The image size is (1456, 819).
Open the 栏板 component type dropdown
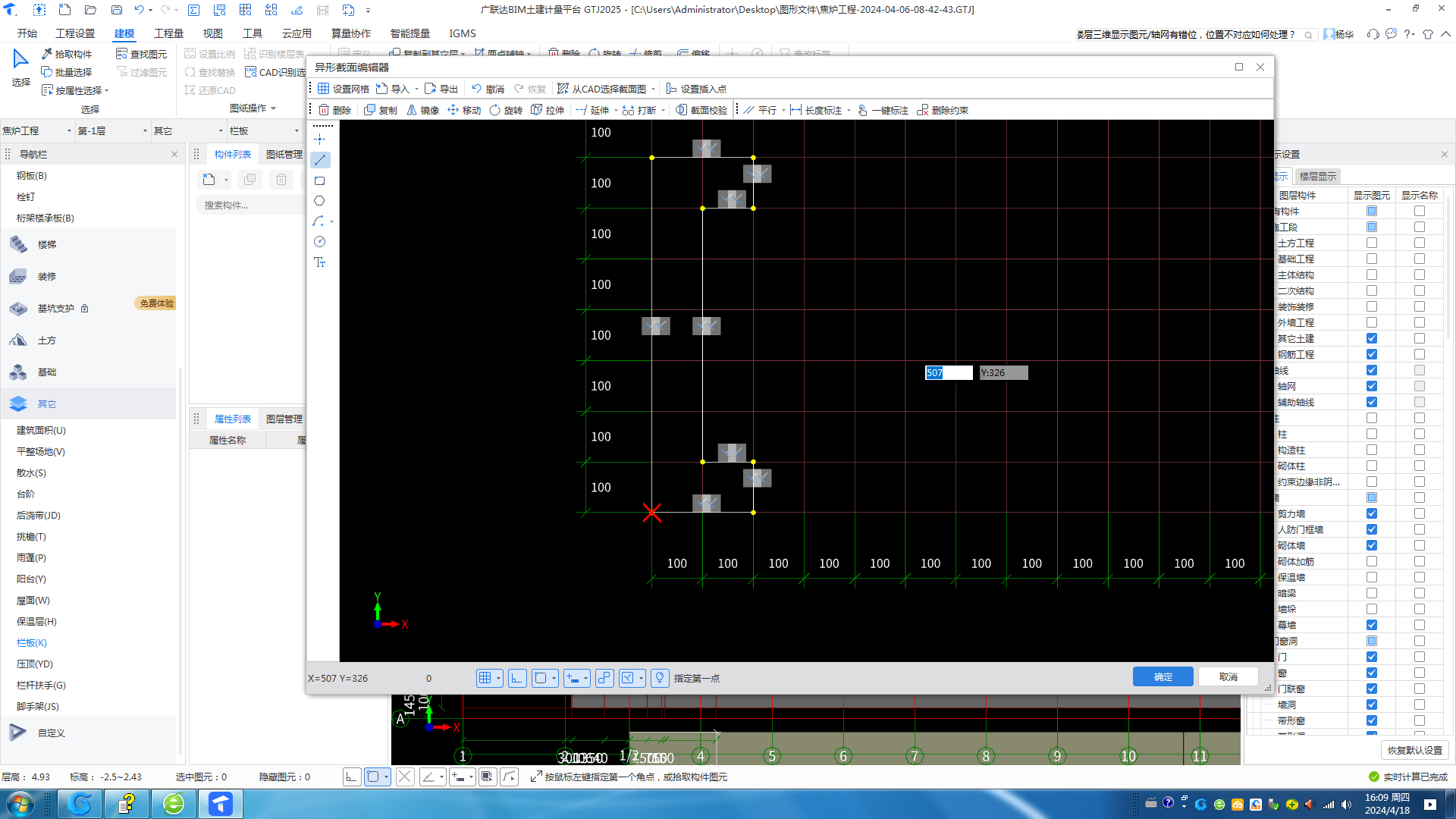click(265, 130)
